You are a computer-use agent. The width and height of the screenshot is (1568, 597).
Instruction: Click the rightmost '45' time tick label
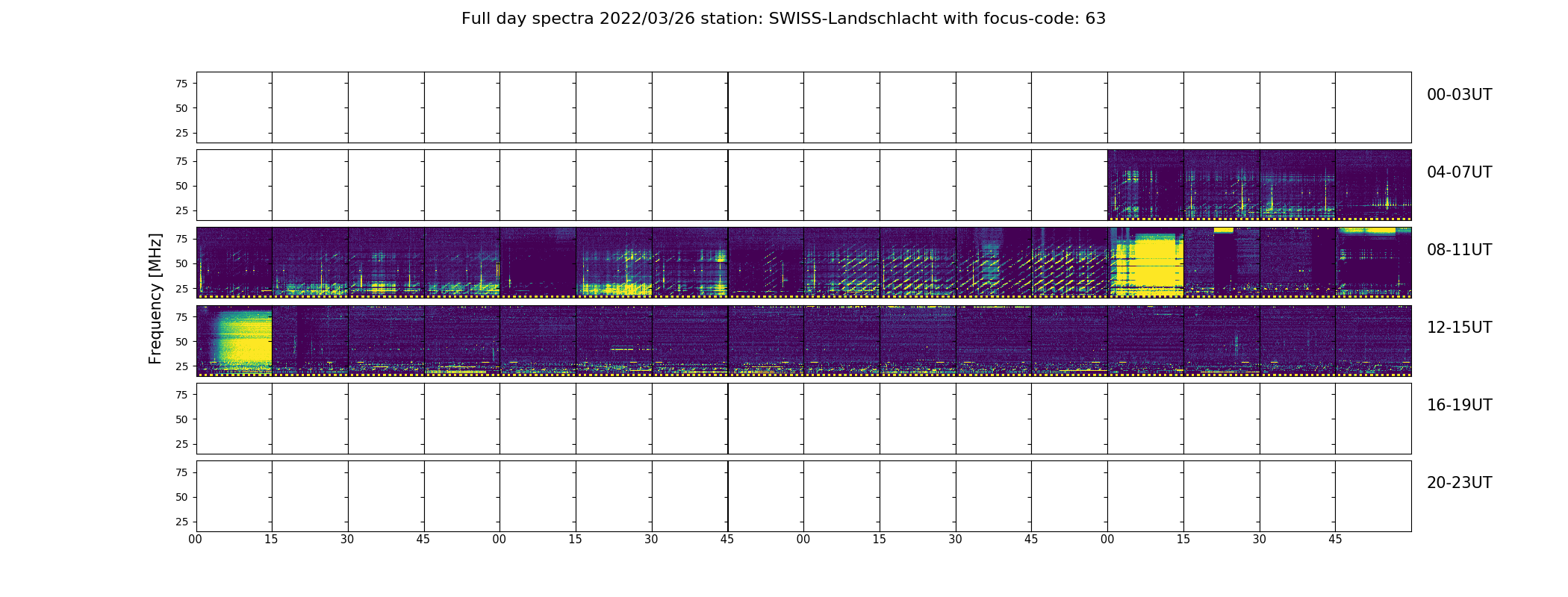pos(1335,540)
